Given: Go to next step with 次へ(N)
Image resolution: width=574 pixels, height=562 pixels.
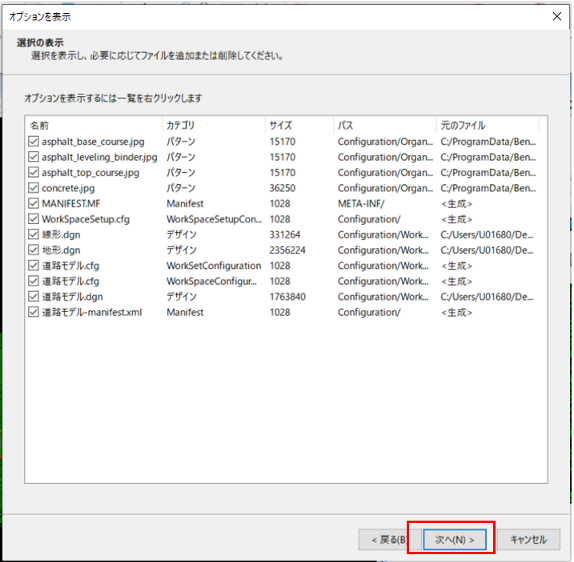Looking at the screenshot, I should point(454,539).
